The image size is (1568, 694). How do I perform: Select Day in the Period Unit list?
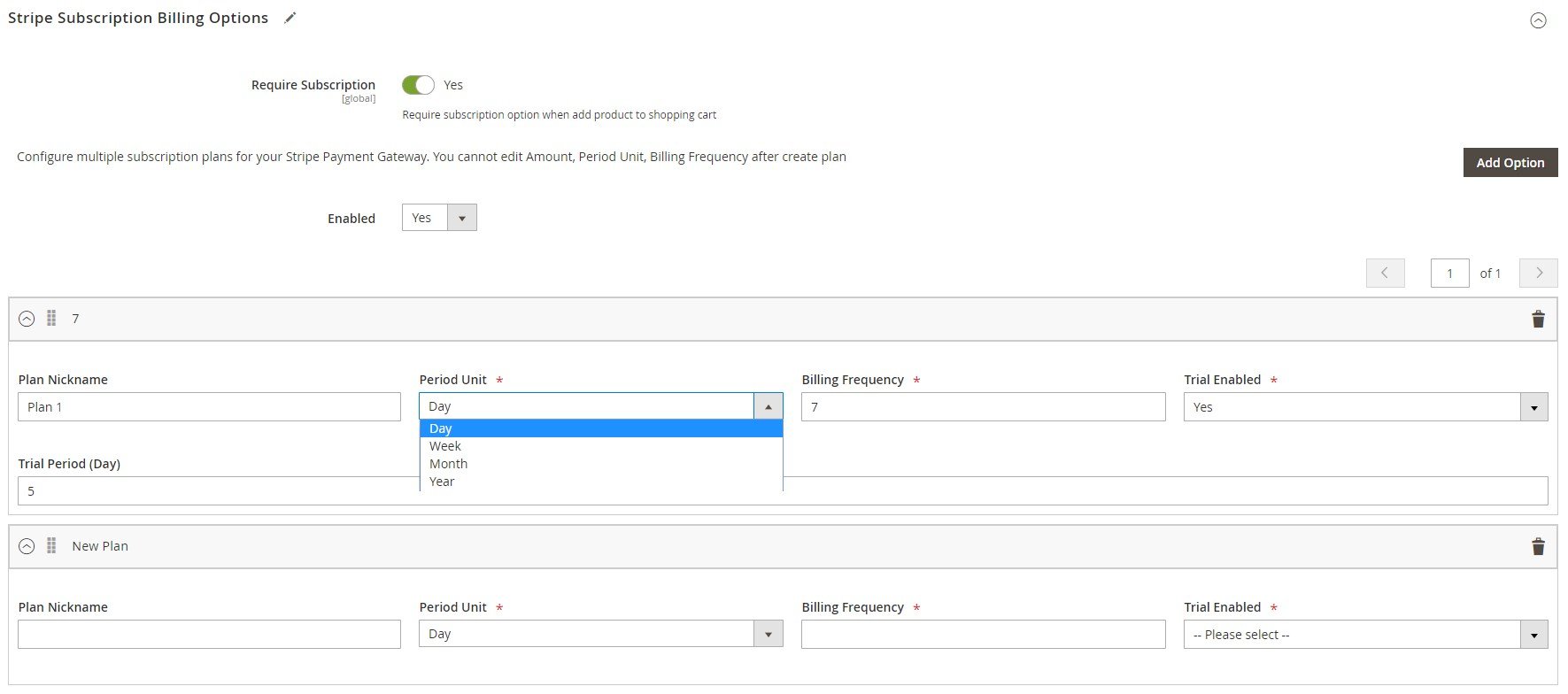[601, 428]
